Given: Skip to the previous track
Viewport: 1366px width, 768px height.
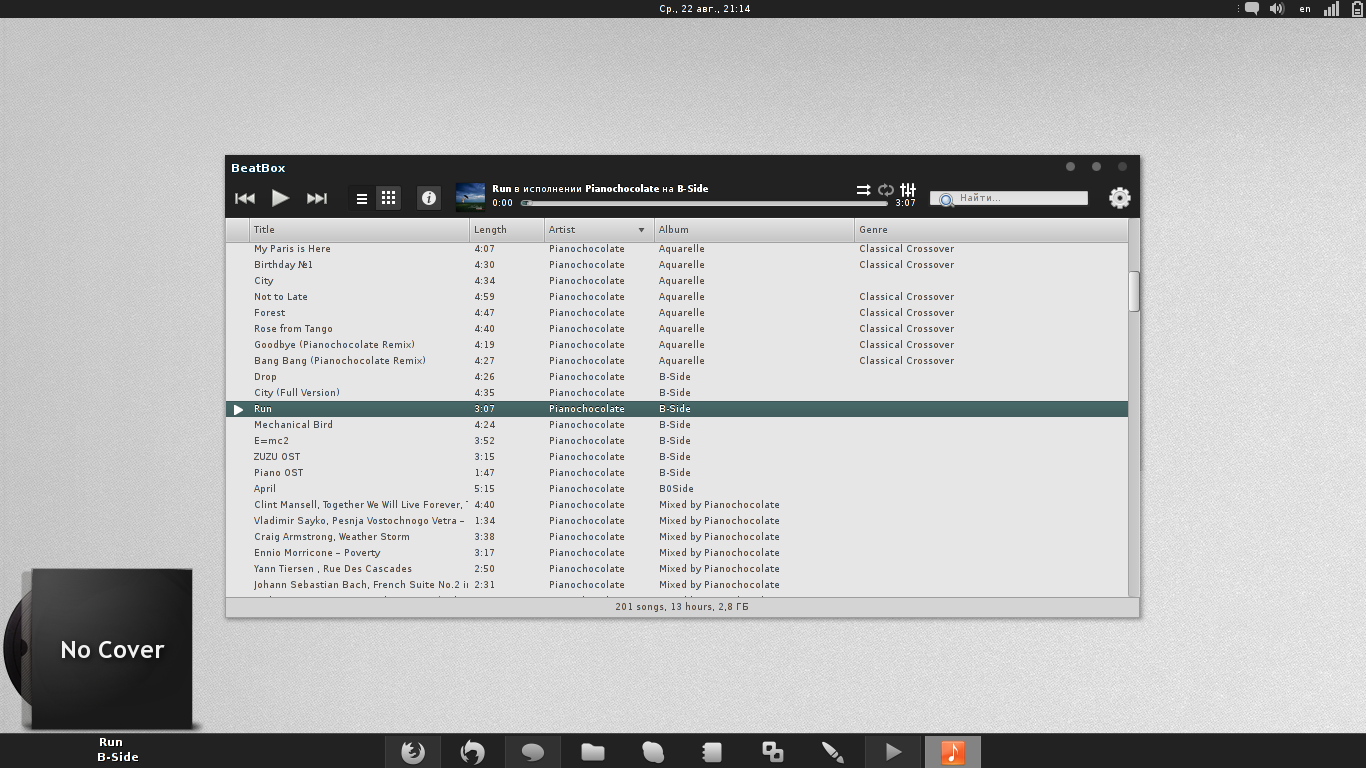Looking at the screenshot, I should click(245, 198).
